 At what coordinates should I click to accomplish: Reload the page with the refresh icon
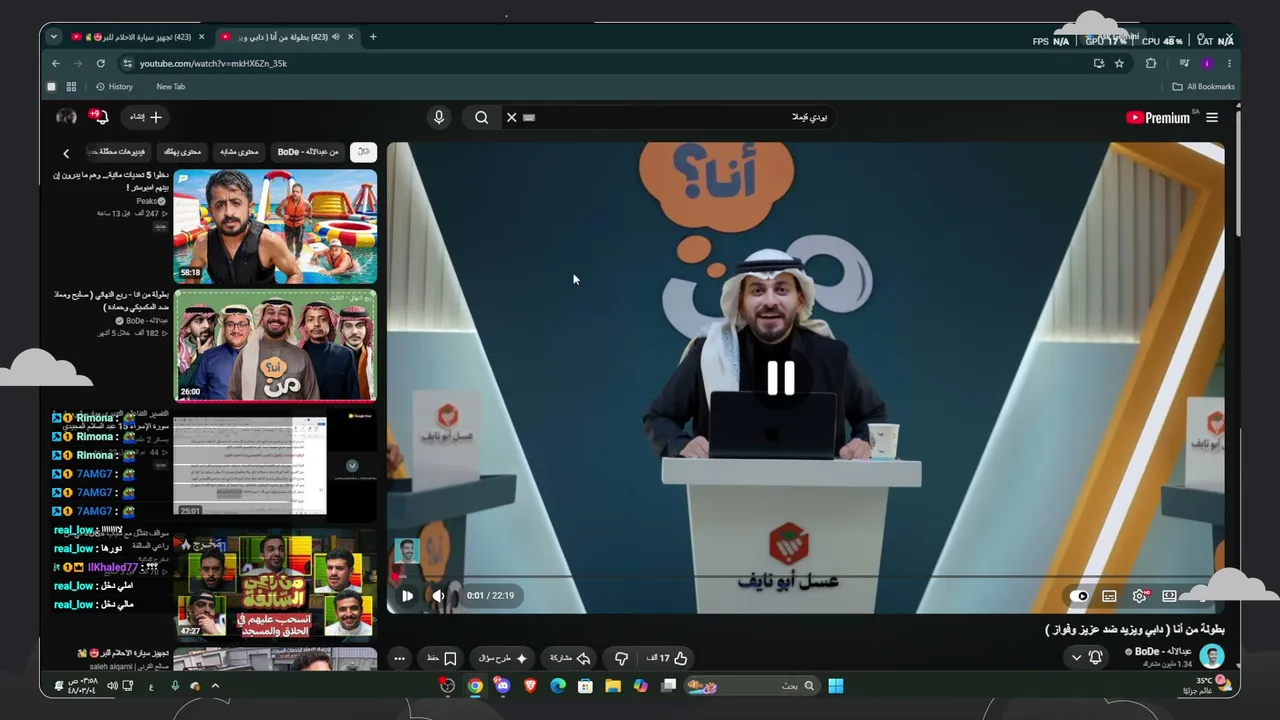click(x=101, y=63)
